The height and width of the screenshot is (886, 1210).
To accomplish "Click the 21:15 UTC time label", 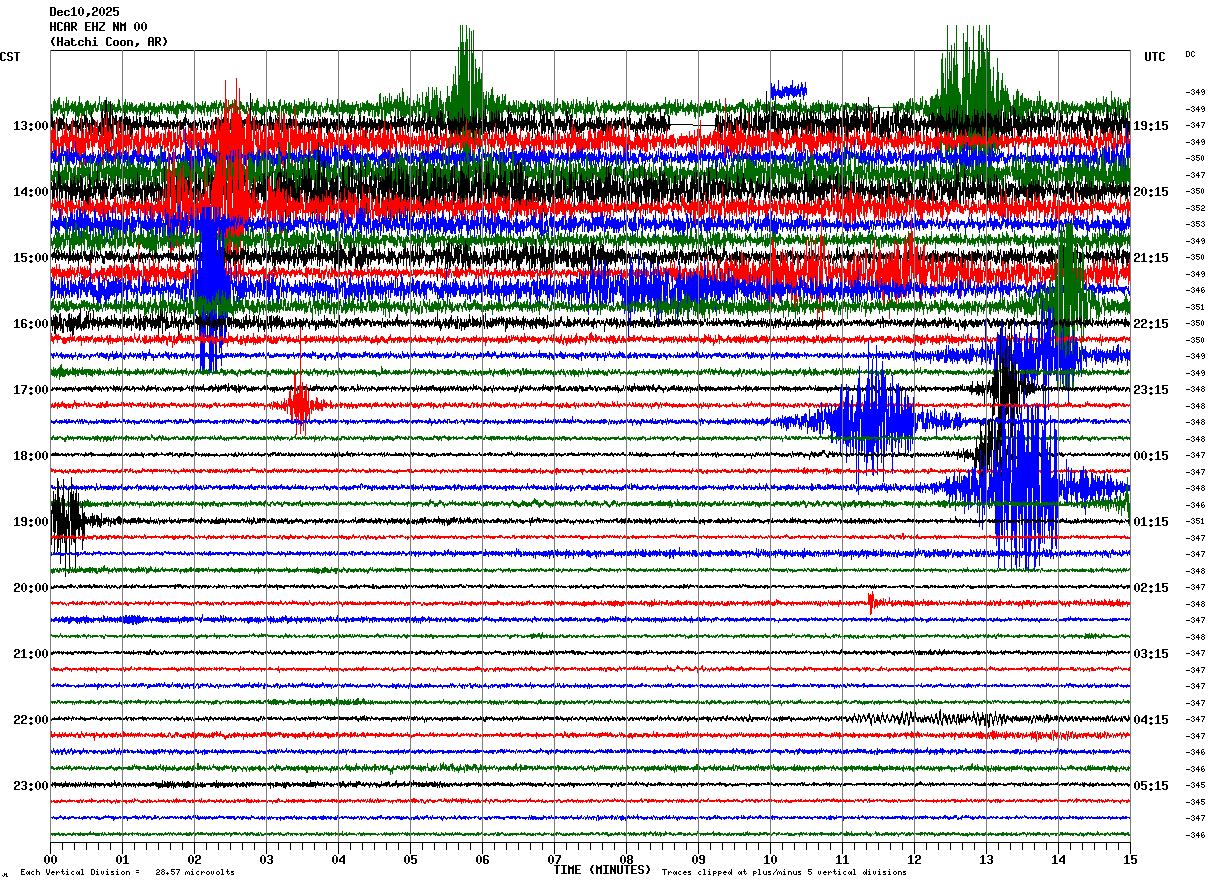I will pyautogui.click(x=1151, y=258).
